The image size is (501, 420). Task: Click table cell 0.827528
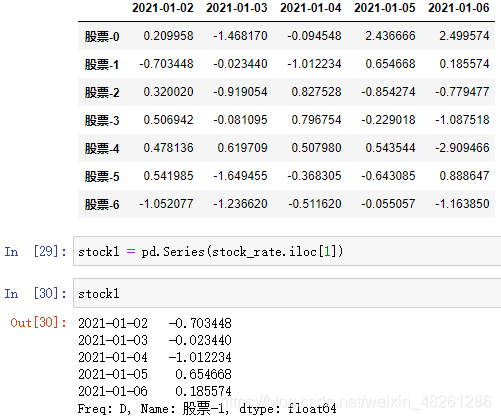coord(316,92)
